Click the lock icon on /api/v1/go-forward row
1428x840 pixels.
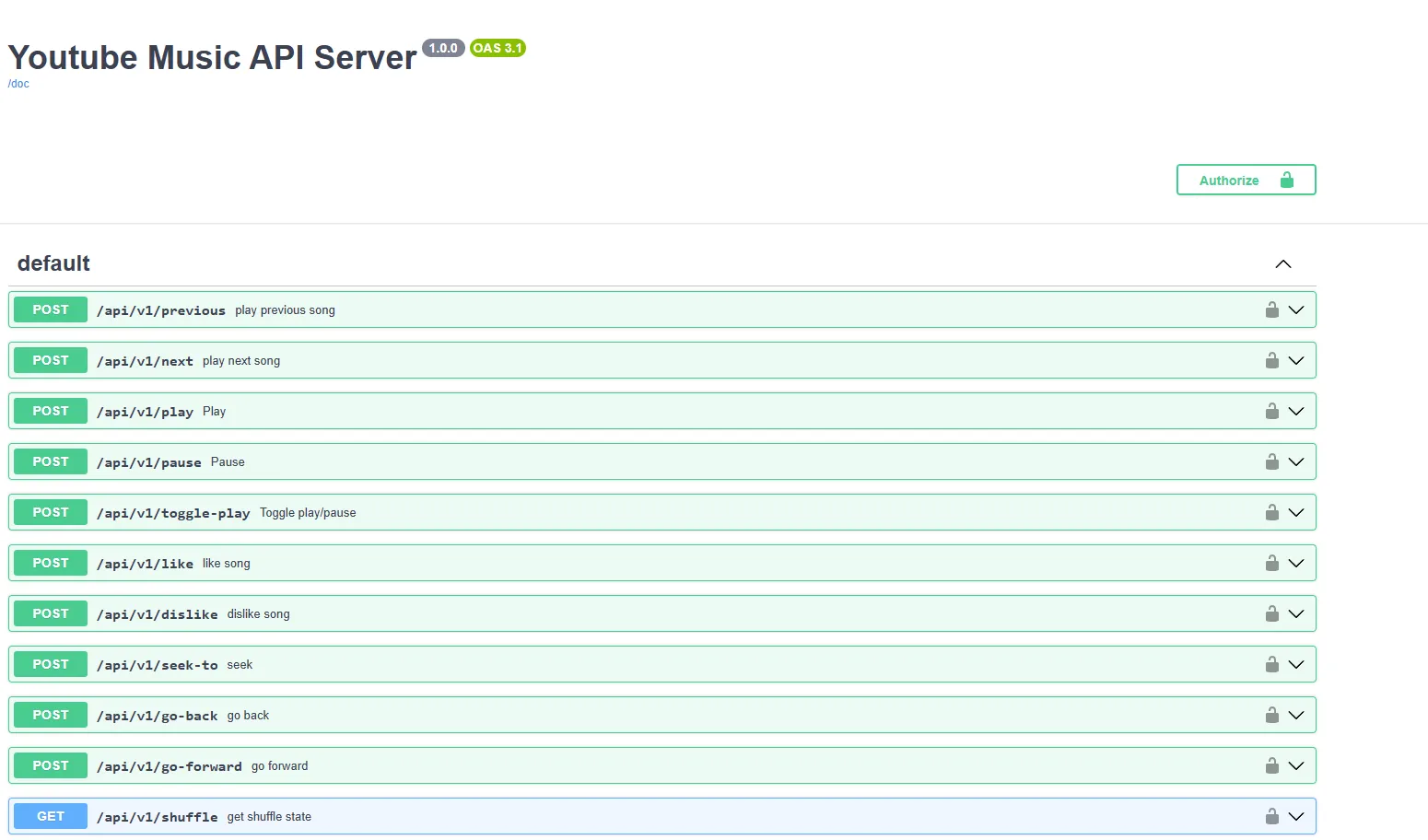tap(1271, 766)
